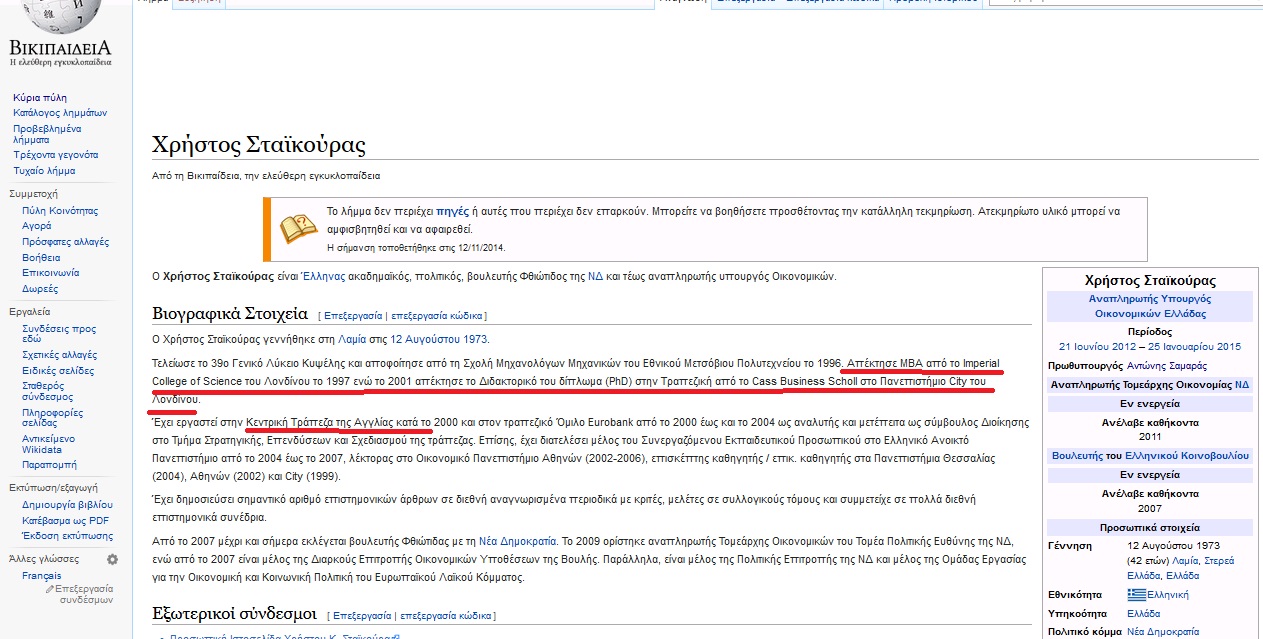
Task: Edit Εξωτερικοί σύνδεσμοι section via Επεξεργασία
Action: tap(362, 615)
